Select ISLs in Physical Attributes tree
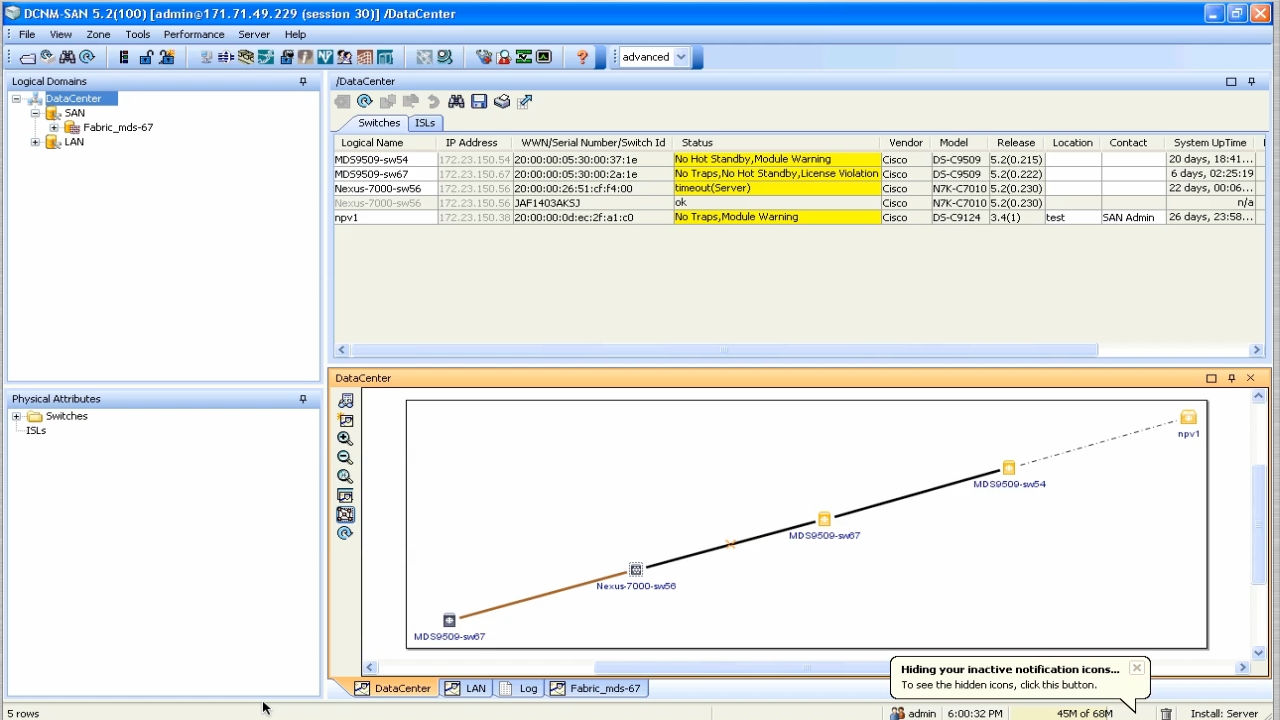 (x=36, y=431)
